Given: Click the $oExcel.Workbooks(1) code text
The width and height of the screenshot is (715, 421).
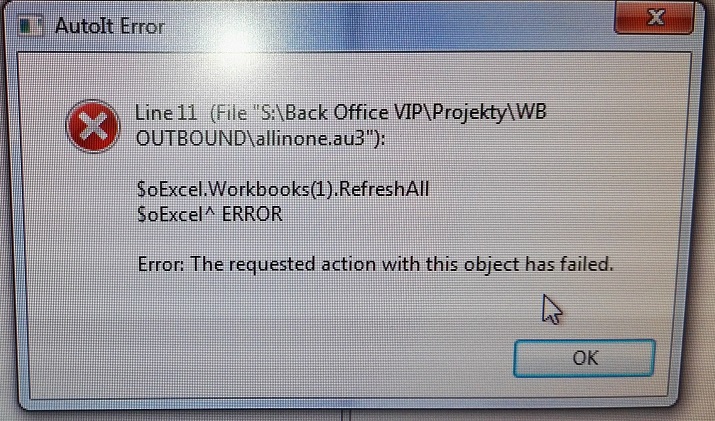Looking at the screenshot, I should (x=234, y=189).
